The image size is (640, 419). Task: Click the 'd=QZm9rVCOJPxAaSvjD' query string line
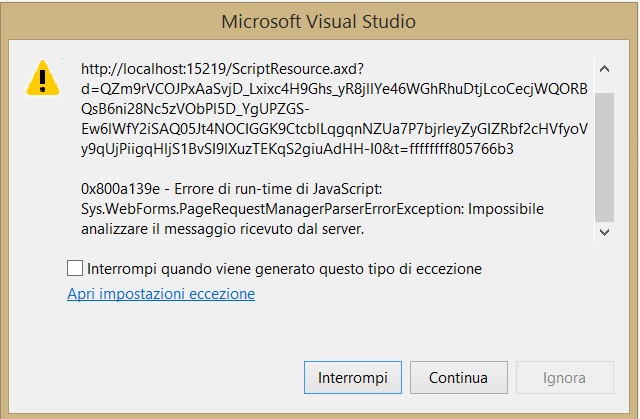pos(334,89)
